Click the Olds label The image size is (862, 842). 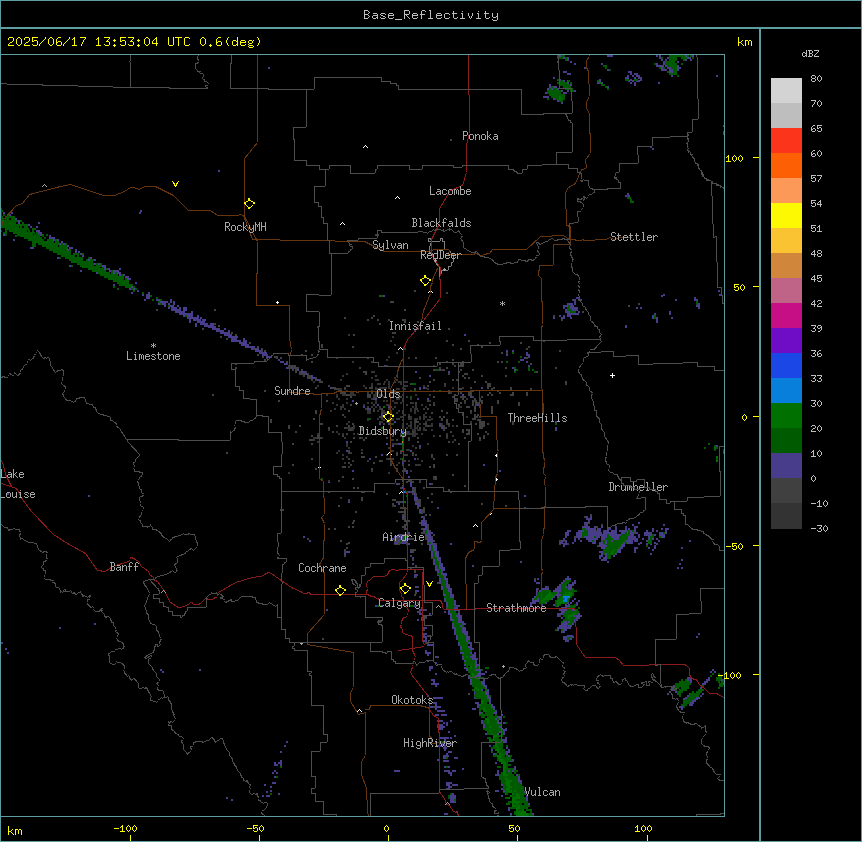click(388, 394)
